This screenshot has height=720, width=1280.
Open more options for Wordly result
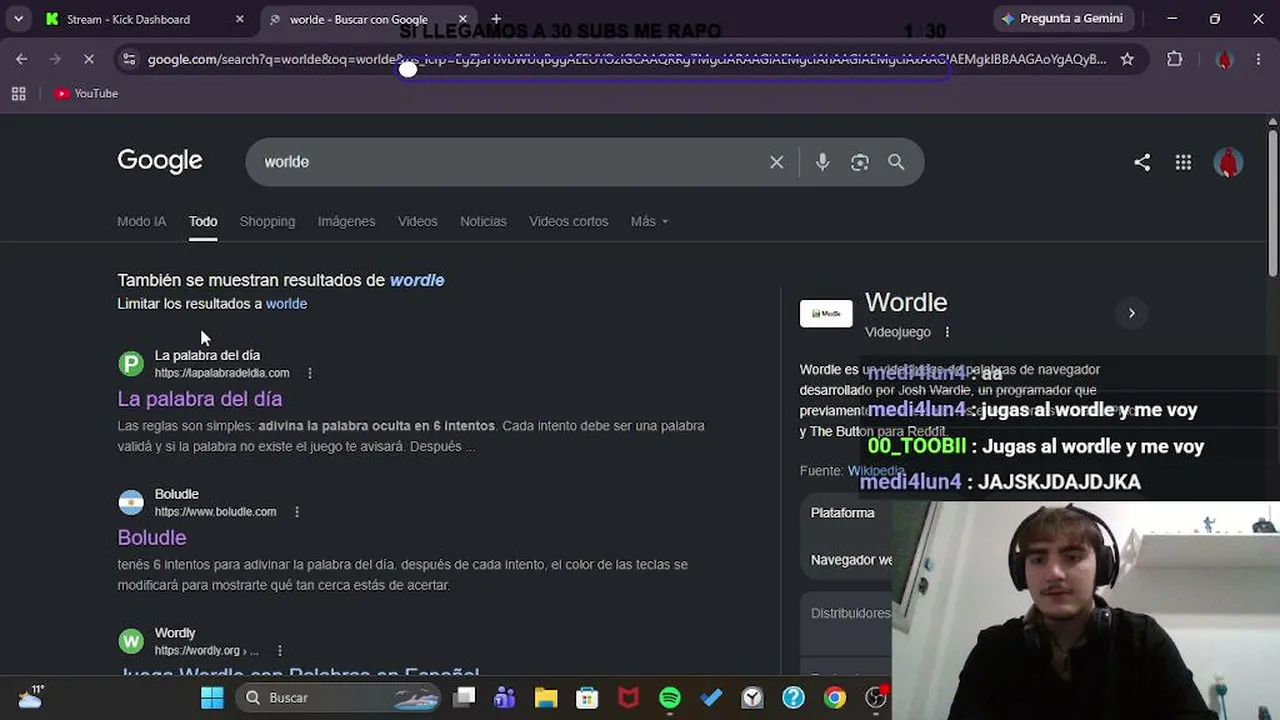280,651
